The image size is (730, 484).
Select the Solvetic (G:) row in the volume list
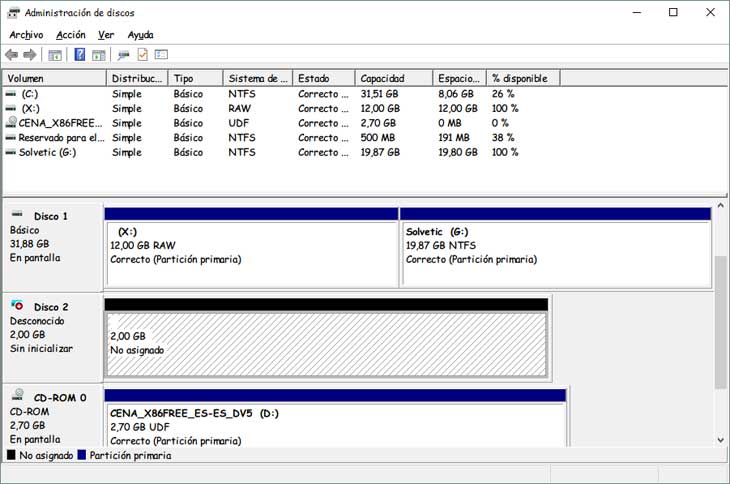(46, 152)
